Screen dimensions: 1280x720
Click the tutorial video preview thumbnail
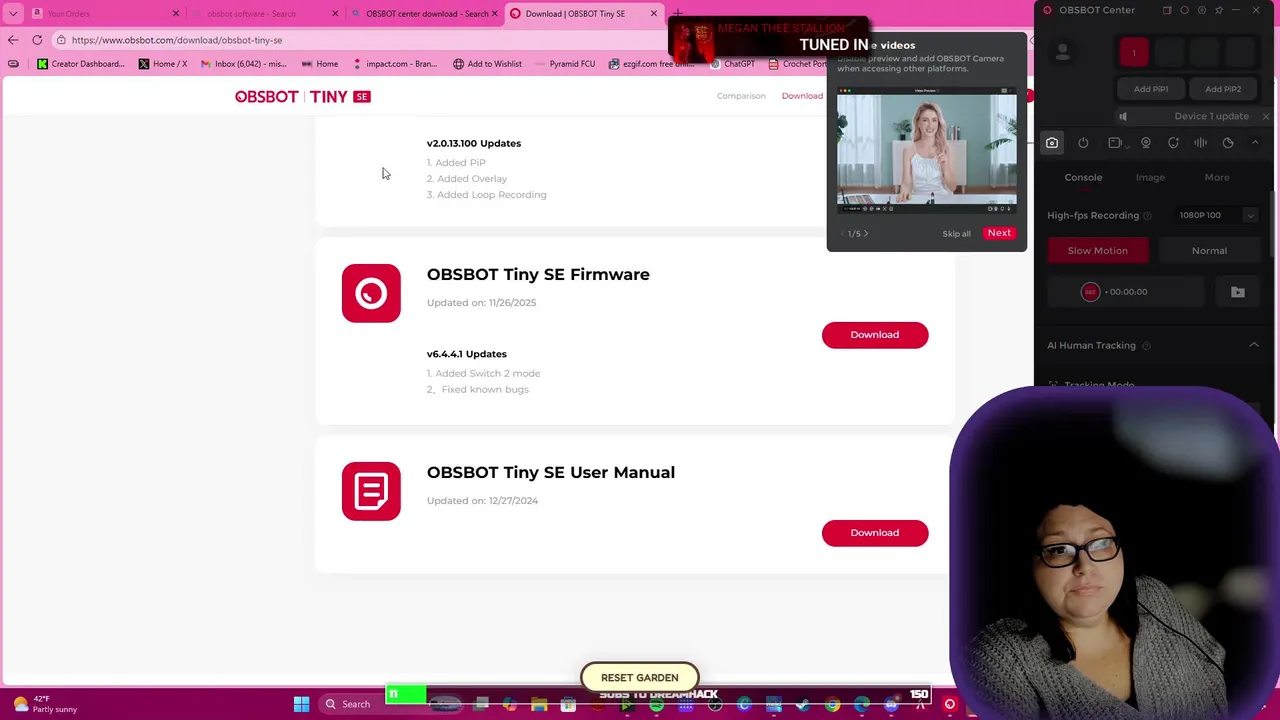[927, 151]
